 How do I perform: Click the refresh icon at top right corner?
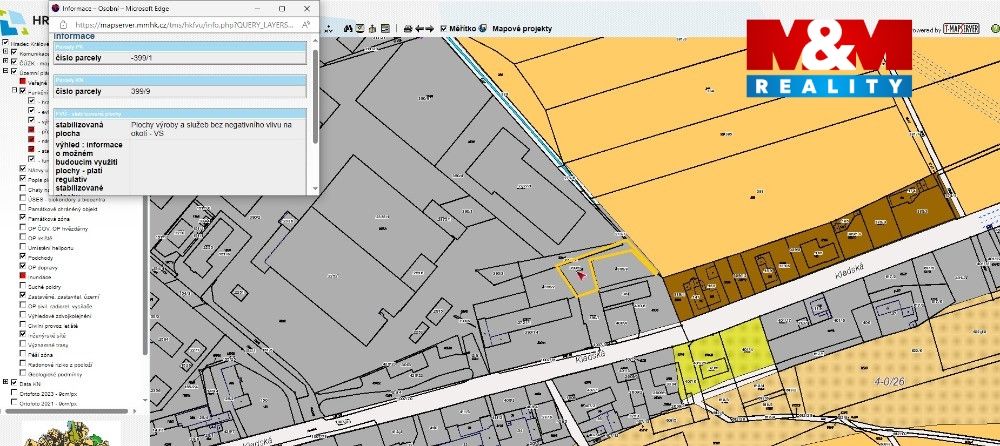pos(995,29)
